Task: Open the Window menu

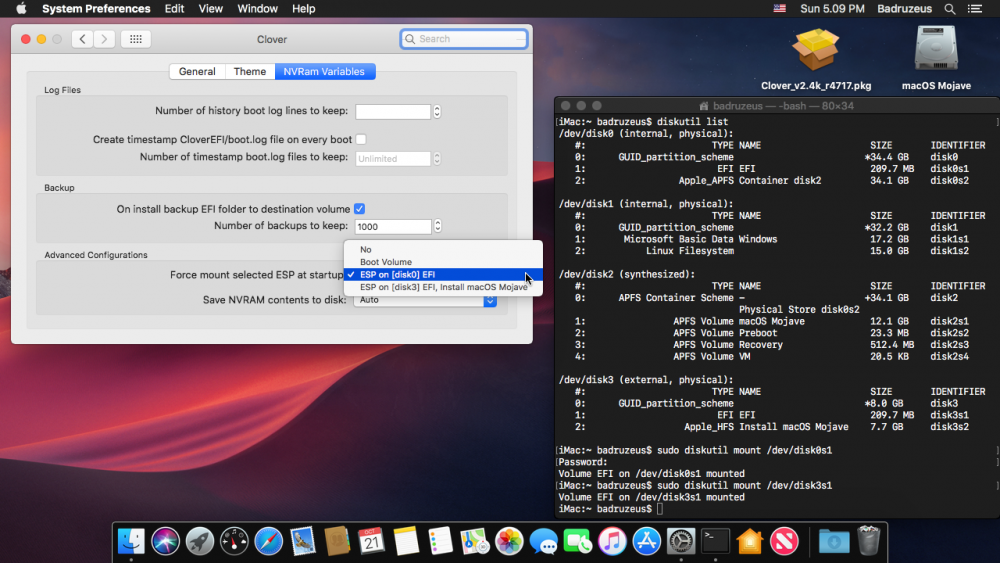Action: [x=258, y=9]
